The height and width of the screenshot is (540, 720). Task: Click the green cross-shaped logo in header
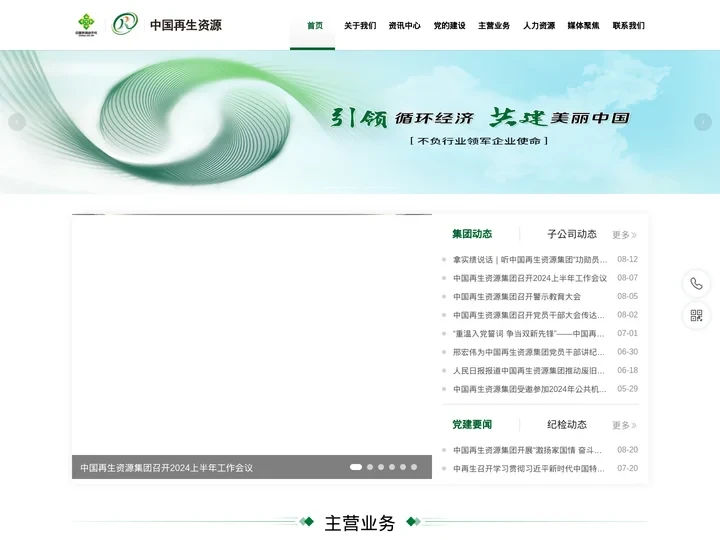pyautogui.click(x=86, y=25)
